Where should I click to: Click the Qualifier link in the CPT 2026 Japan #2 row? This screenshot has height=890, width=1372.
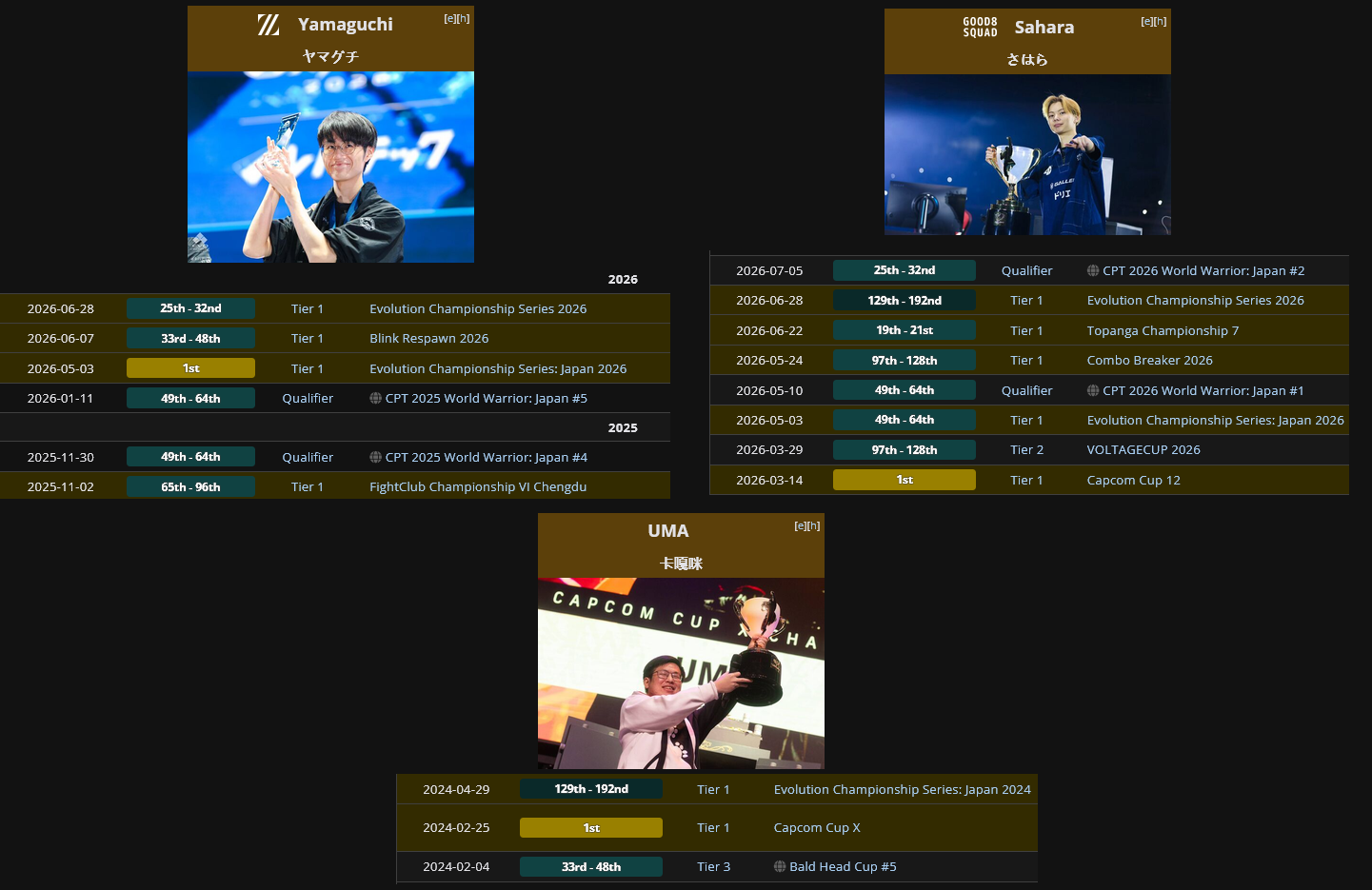tap(1027, 270)
